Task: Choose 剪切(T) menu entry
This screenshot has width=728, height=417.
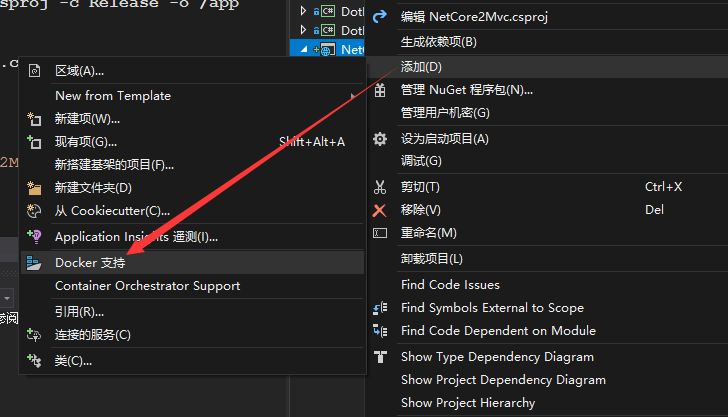Action: [x=548, y=187]
